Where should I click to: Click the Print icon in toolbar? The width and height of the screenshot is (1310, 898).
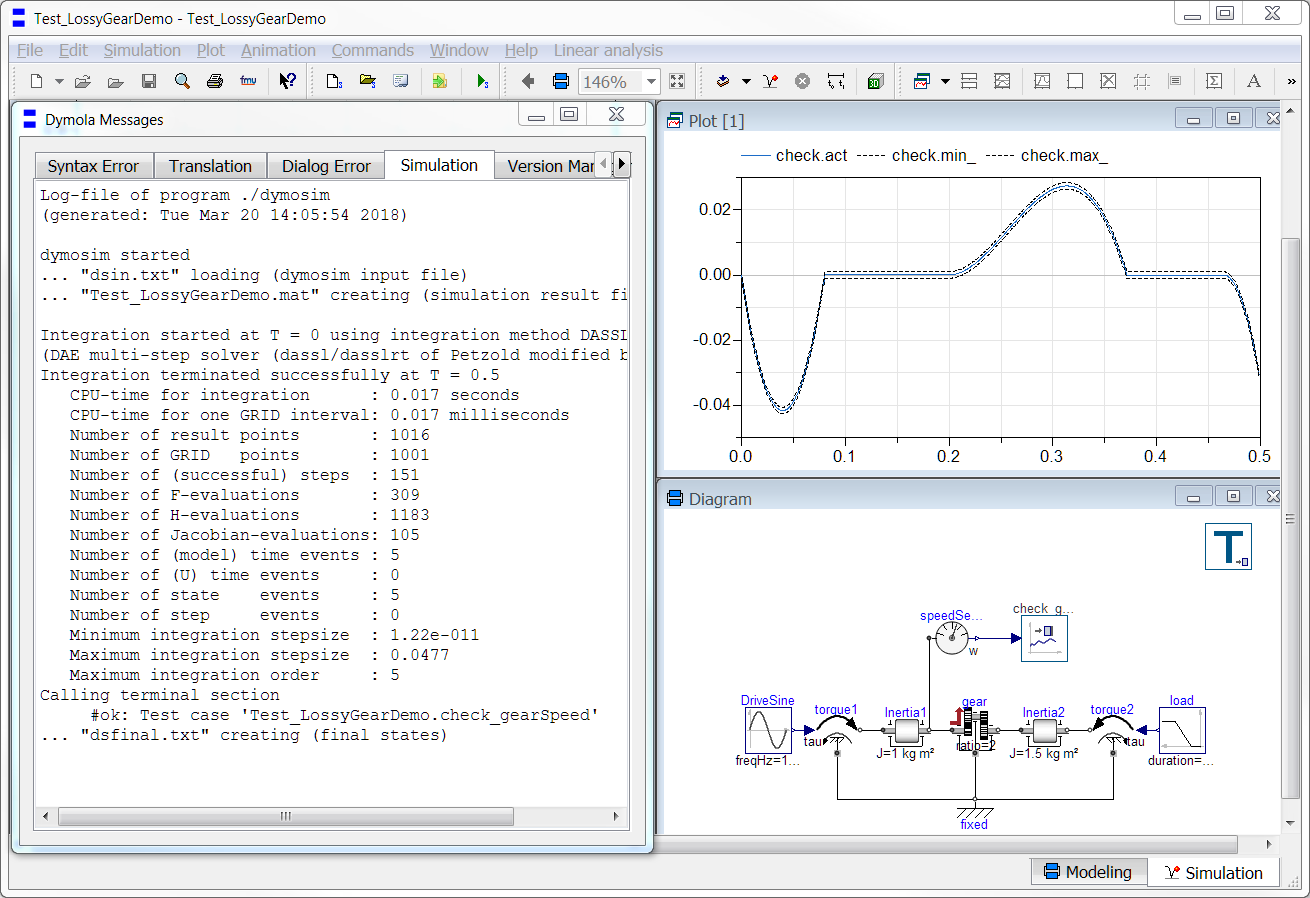coord(214,82)
